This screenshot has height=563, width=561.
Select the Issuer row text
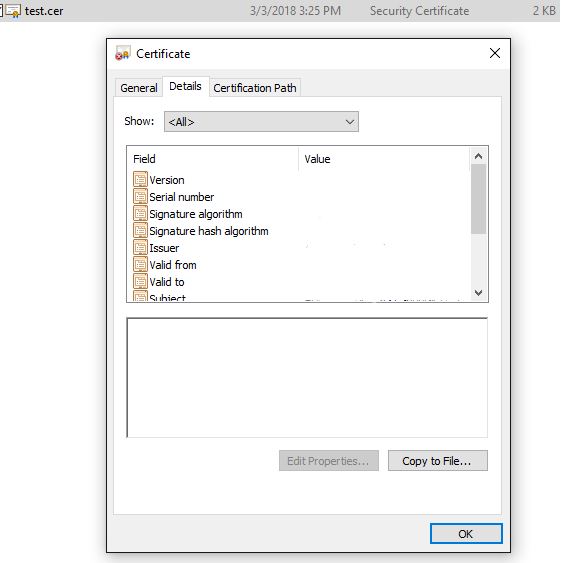point(164,248)
